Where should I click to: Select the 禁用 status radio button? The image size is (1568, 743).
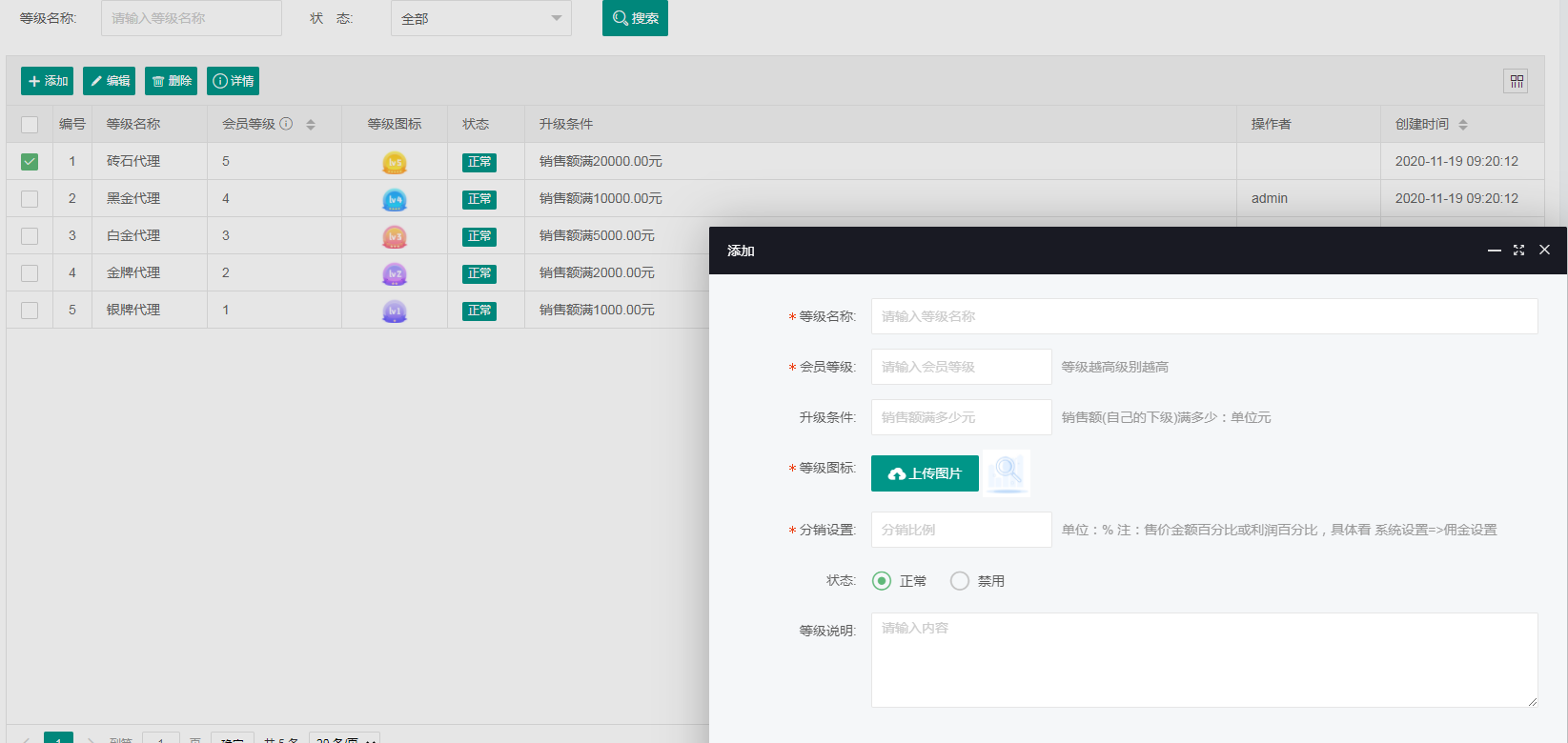pyautogui.click(x=960, y=581)
